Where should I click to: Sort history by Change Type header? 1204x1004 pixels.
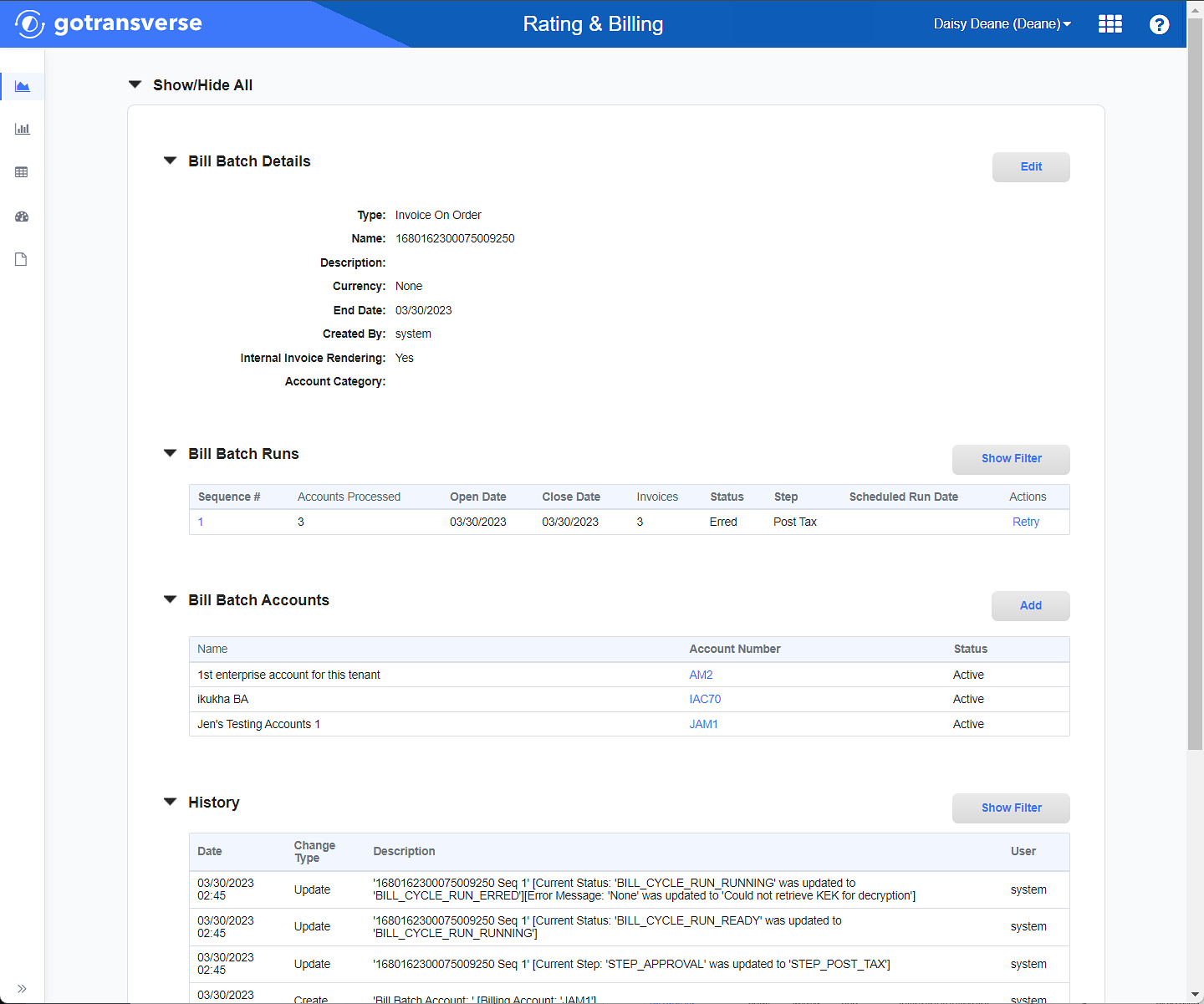(314, 851)
